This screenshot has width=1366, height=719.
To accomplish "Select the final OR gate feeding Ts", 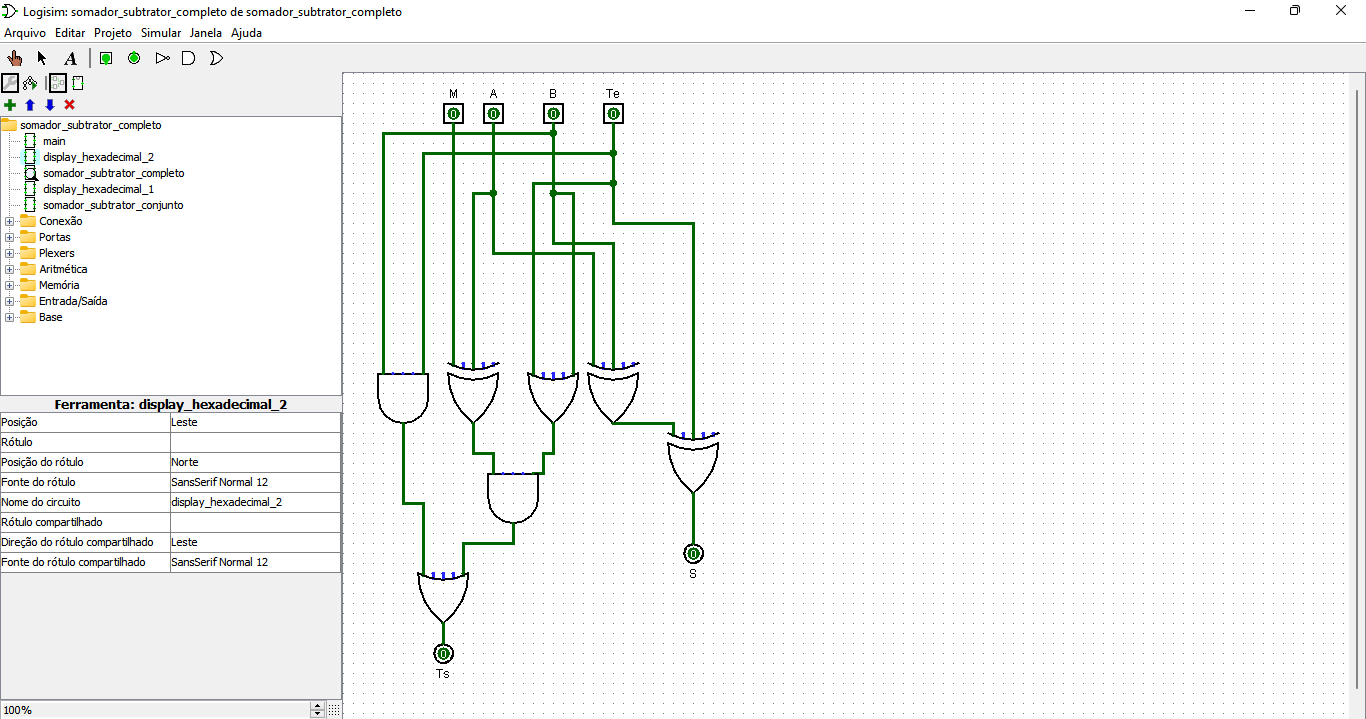I will coord(443,597).
